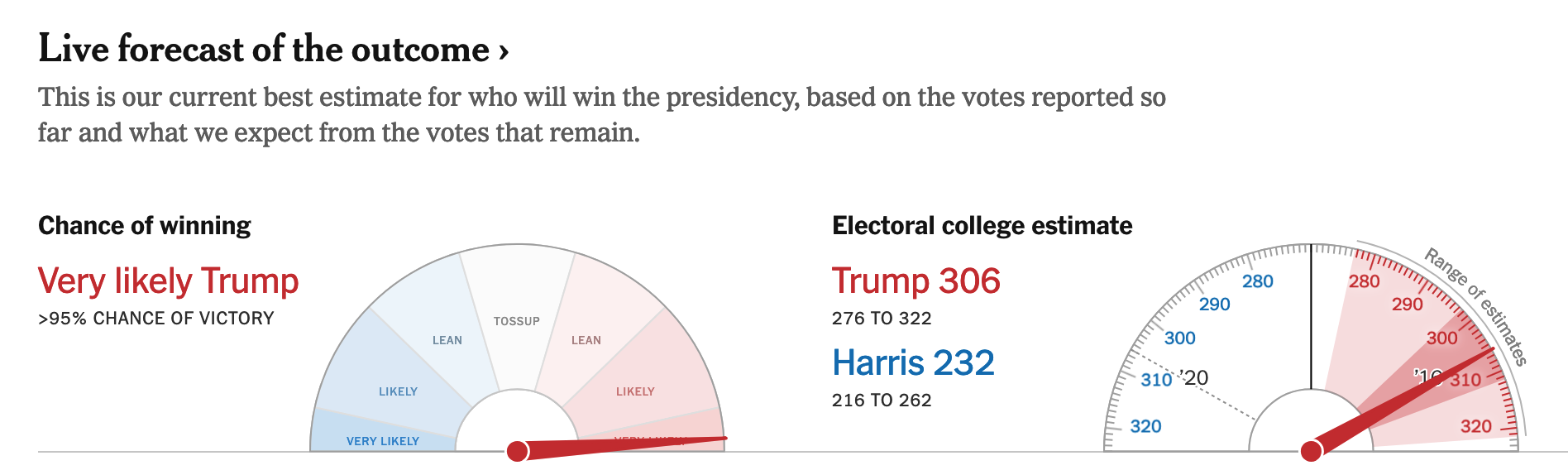Click the Range of estimates label
Image resolution: width=1568 pixels, height=475 pixels.
click(x=1476, y=306)
